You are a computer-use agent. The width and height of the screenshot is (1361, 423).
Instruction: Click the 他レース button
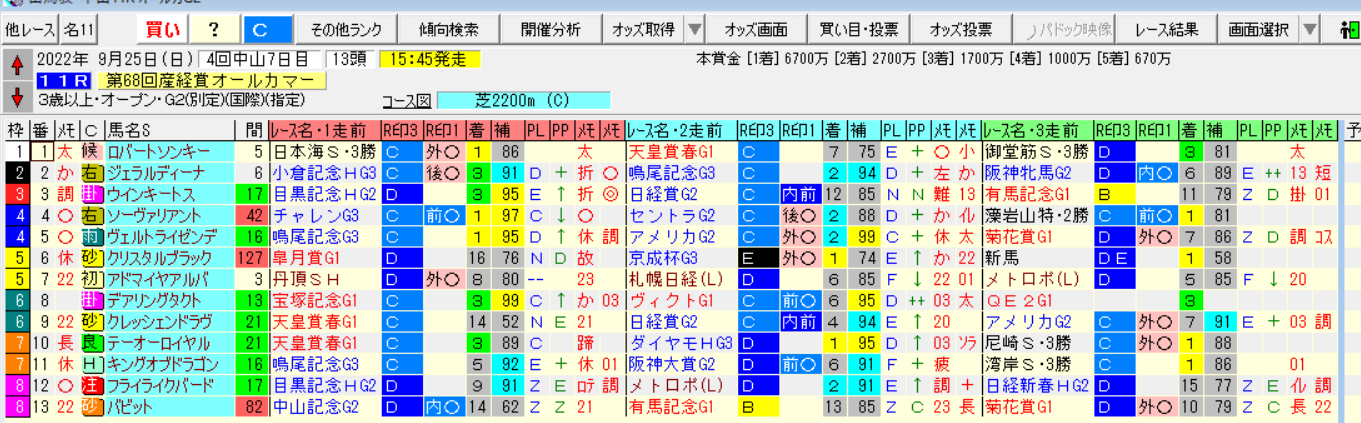coord(29,30)
